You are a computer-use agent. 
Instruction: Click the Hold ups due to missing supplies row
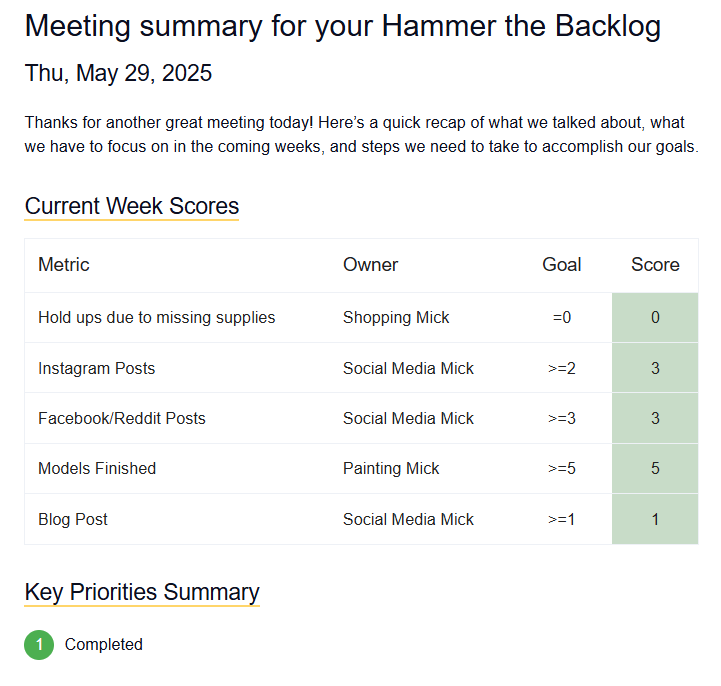[157, 318]
